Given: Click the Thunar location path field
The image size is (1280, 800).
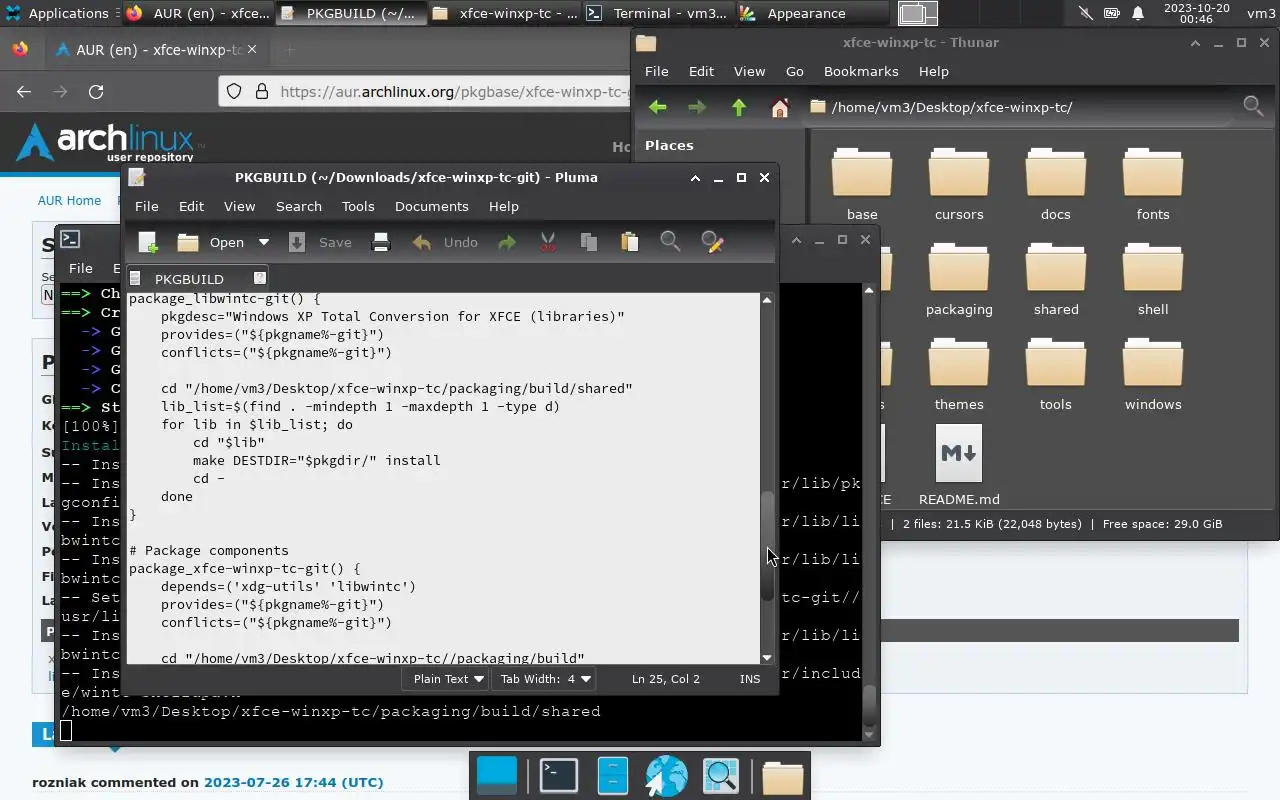Looking at the screenshot, I should click(1018, 107).
